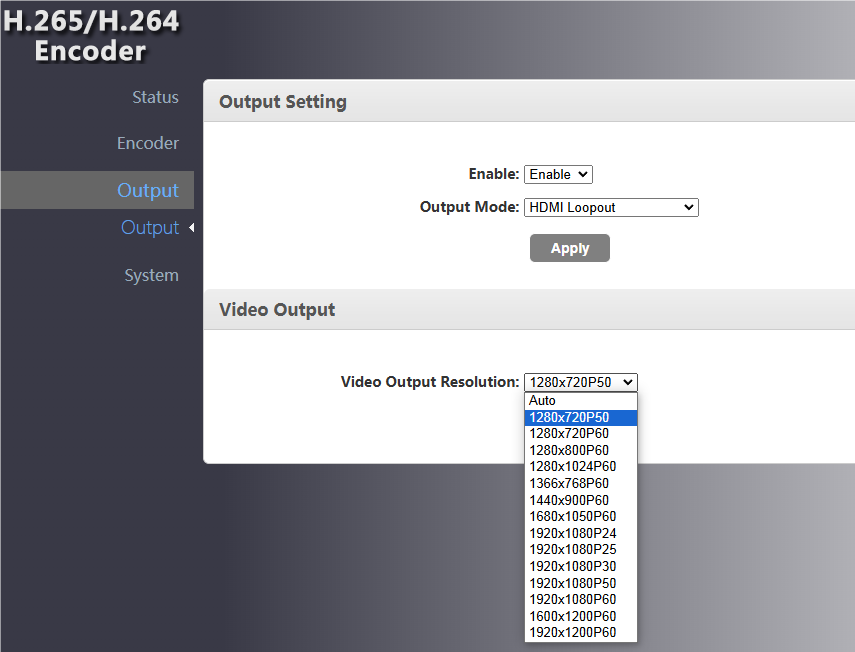Choose Auto resolution option
The image size is (855, 652).
coord(581,401)
